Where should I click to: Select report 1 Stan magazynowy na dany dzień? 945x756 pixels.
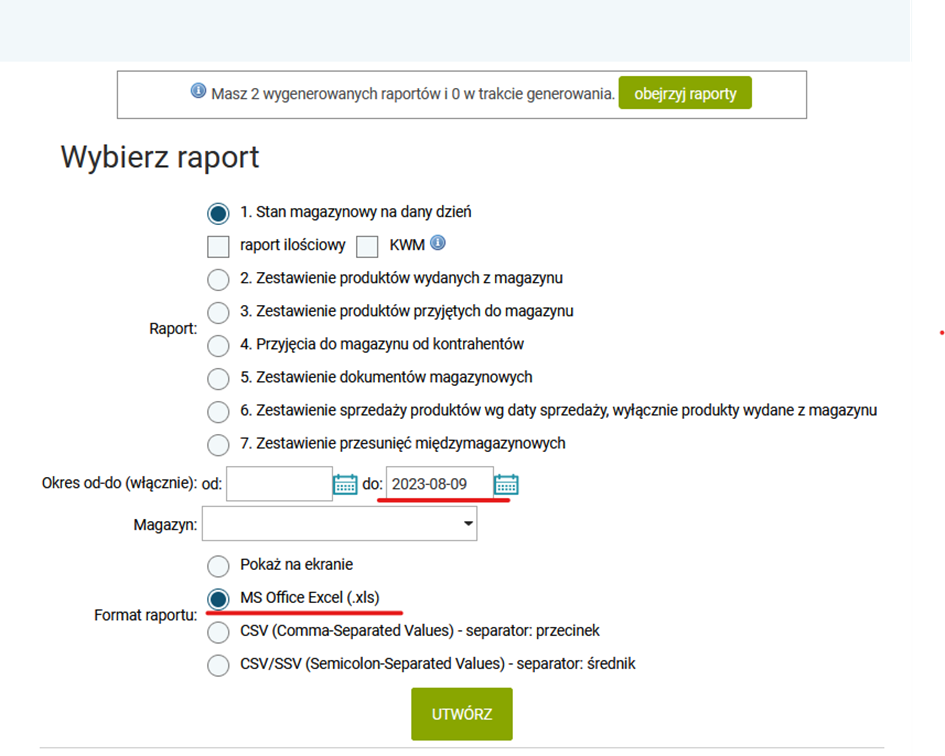[x=218, y=213]
